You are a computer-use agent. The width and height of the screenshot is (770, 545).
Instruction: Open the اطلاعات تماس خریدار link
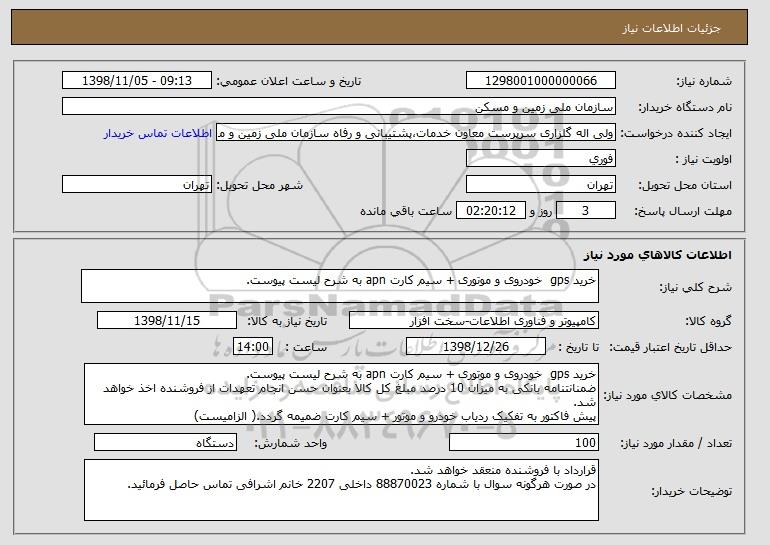tap(158, 133)
